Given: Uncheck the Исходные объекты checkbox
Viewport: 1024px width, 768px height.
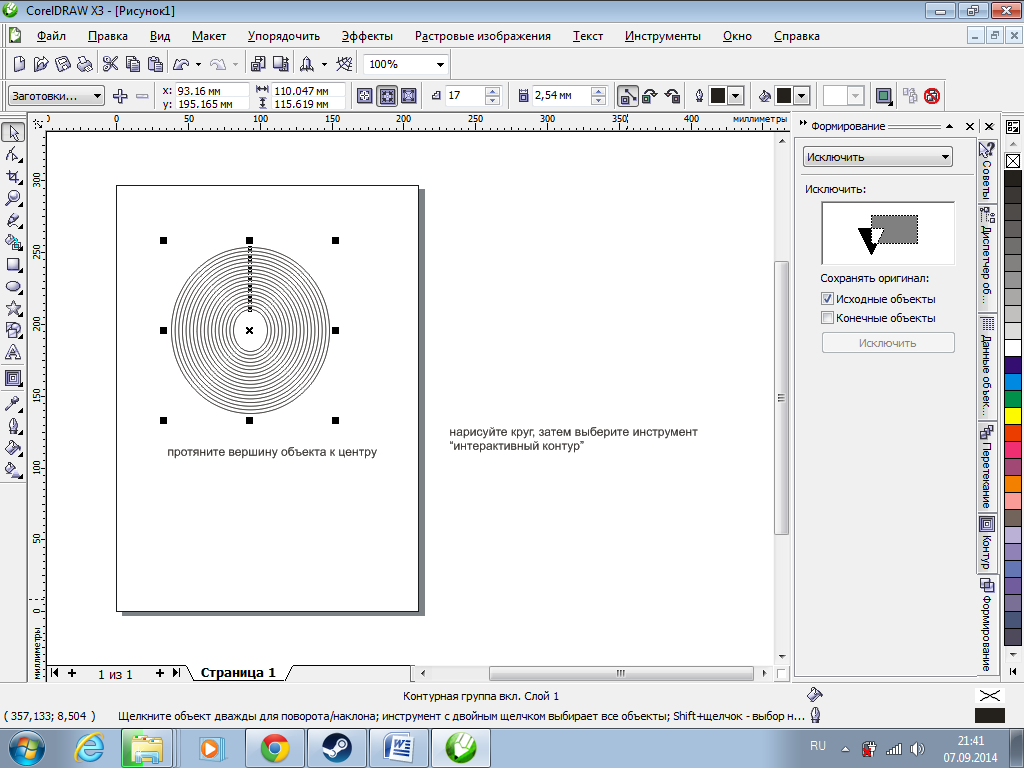Looking at the screenshot, I should (827, 299).
